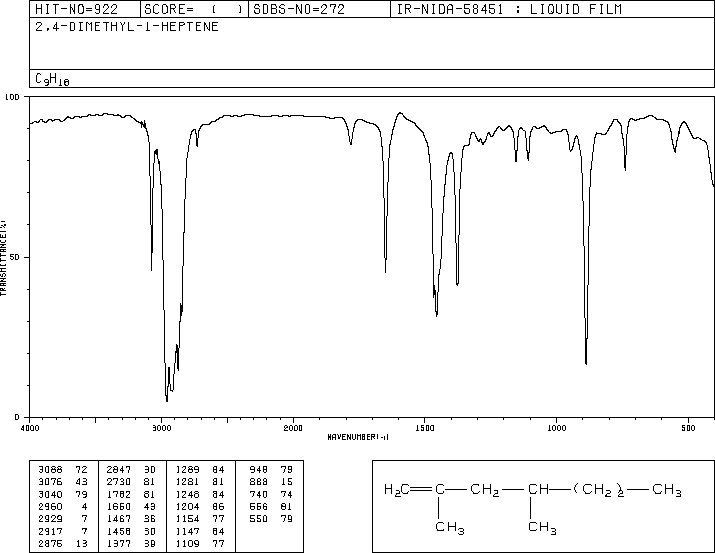Click the 4000 label on the x-axis
The width and height of the screenshot is (715, 553).
pyautogui.click(x=30, y=428)
